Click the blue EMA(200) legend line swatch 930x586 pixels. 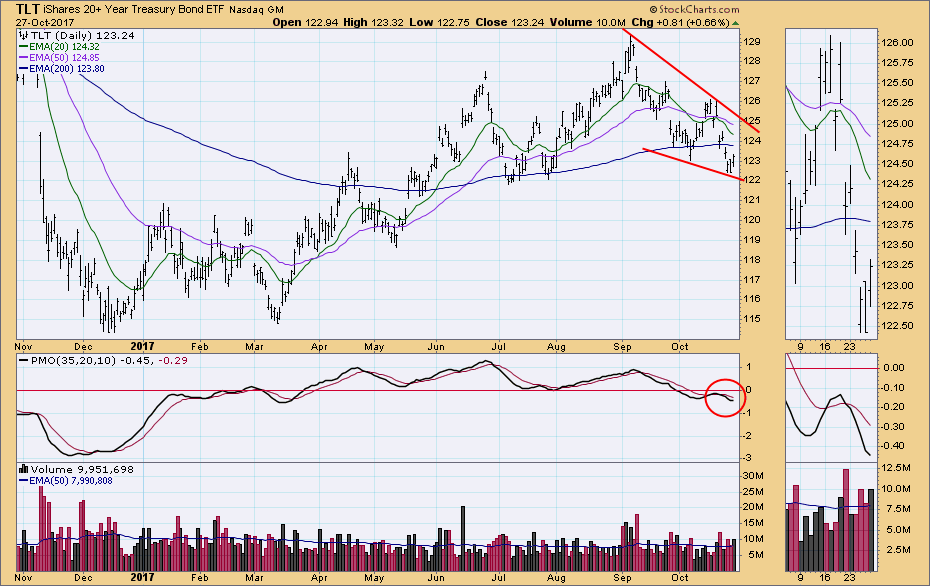tap(24, 69)
